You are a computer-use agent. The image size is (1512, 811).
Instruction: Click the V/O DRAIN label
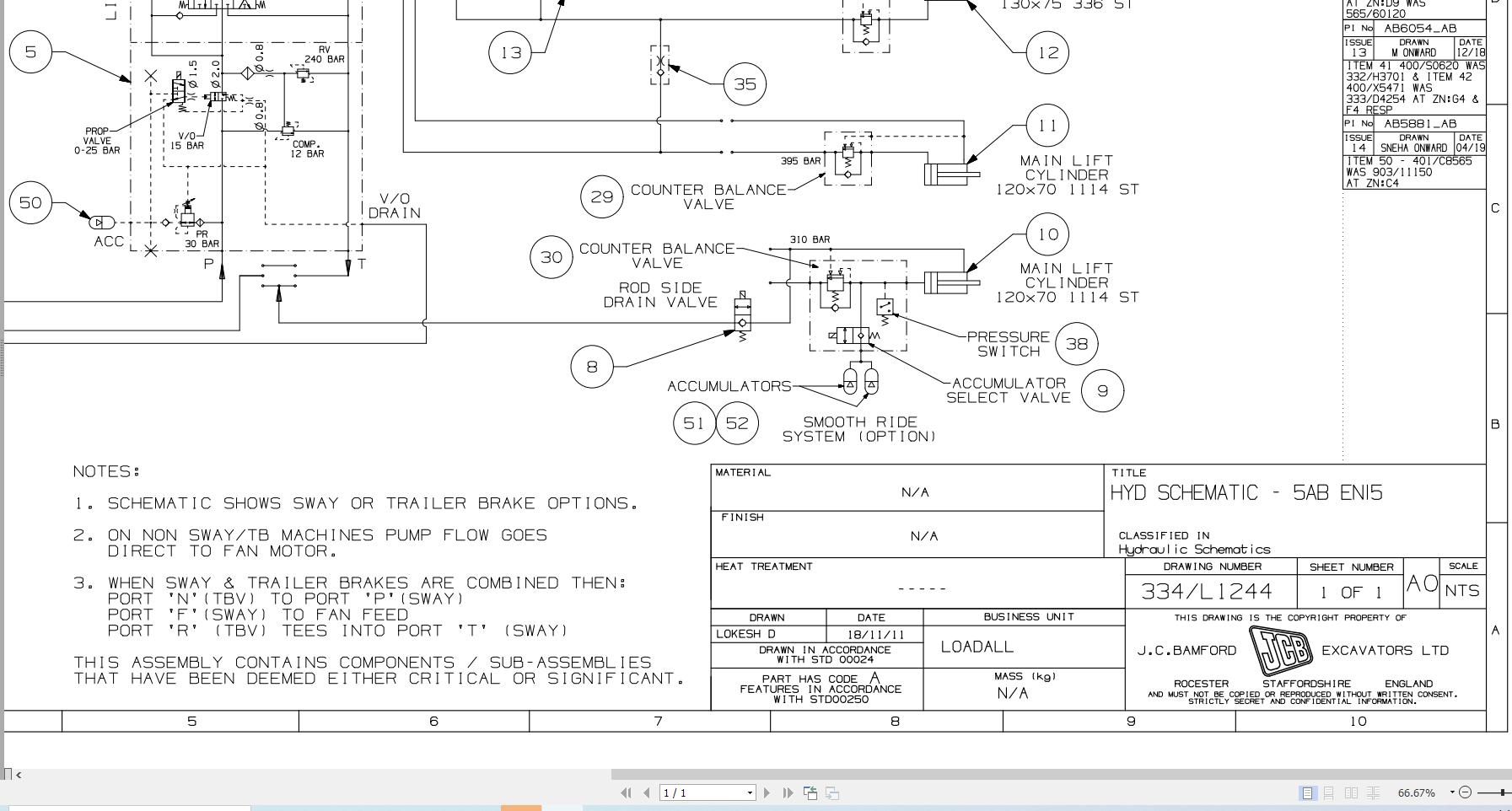(395, 206)
